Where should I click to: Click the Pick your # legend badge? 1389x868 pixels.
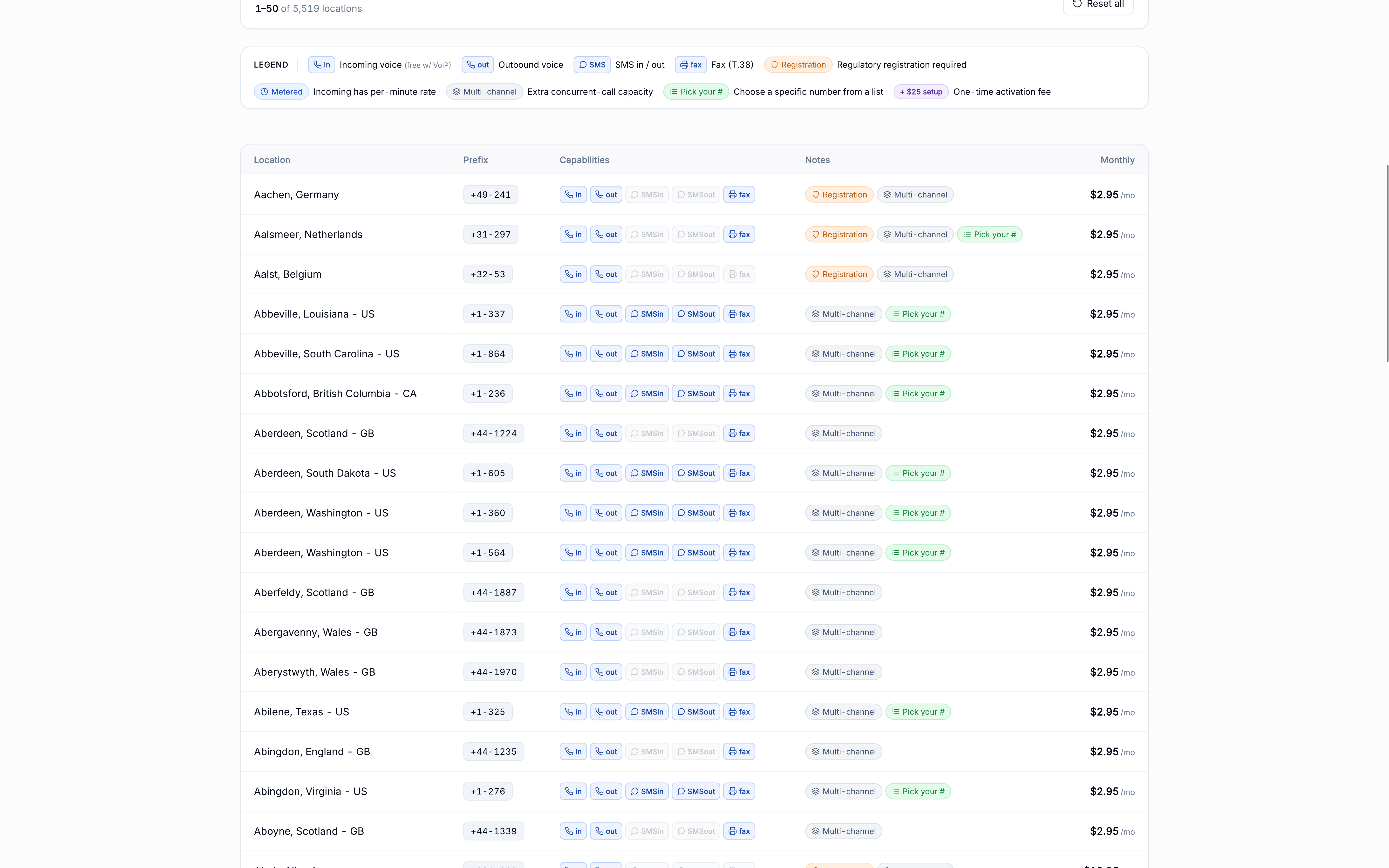[x=696, y=92]
